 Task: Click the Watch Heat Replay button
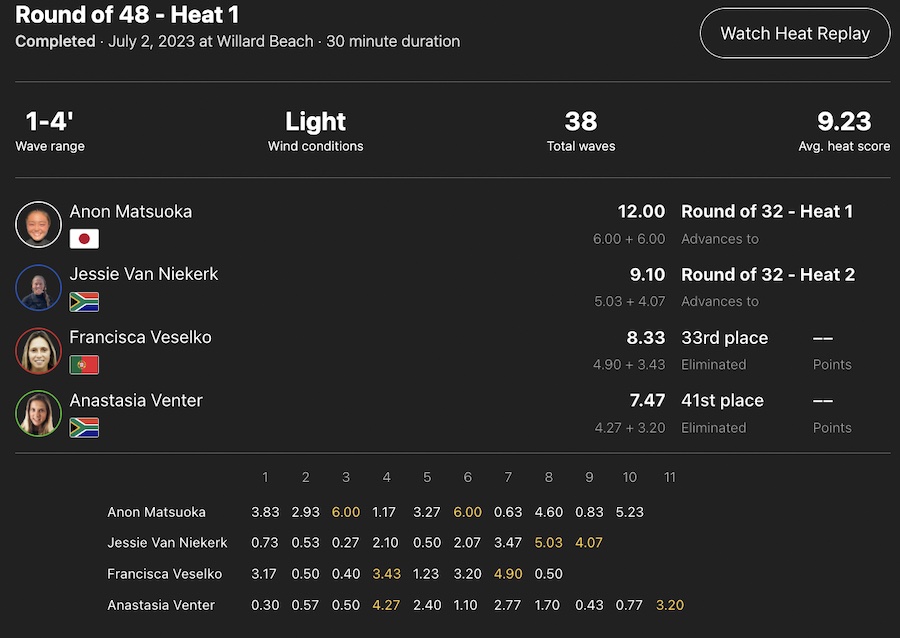coord(795,33)
